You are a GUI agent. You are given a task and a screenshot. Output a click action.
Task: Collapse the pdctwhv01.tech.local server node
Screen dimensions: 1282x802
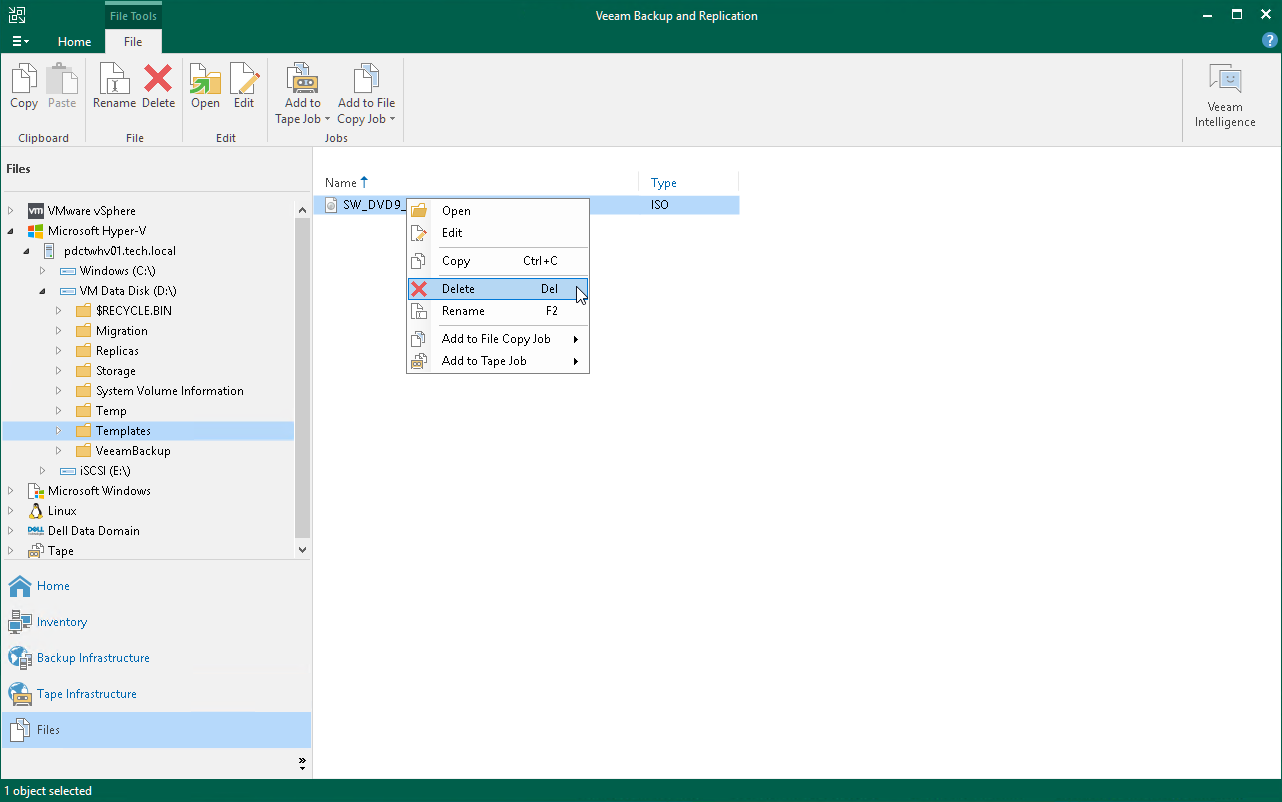pos(27,251)
